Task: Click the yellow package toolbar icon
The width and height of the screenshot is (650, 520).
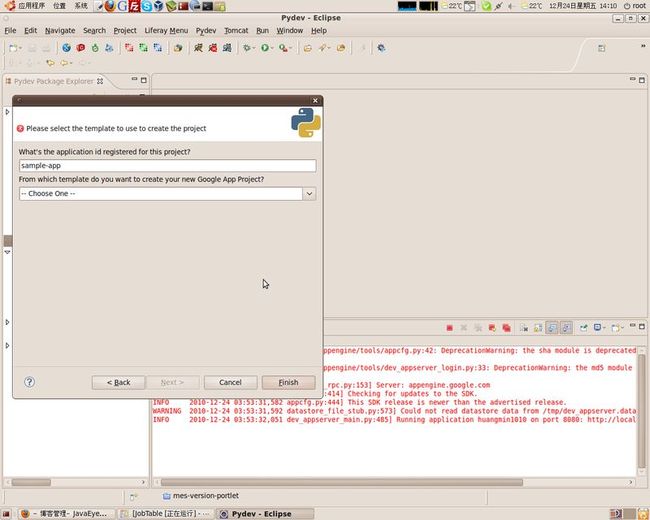Action: pos(178,48)
